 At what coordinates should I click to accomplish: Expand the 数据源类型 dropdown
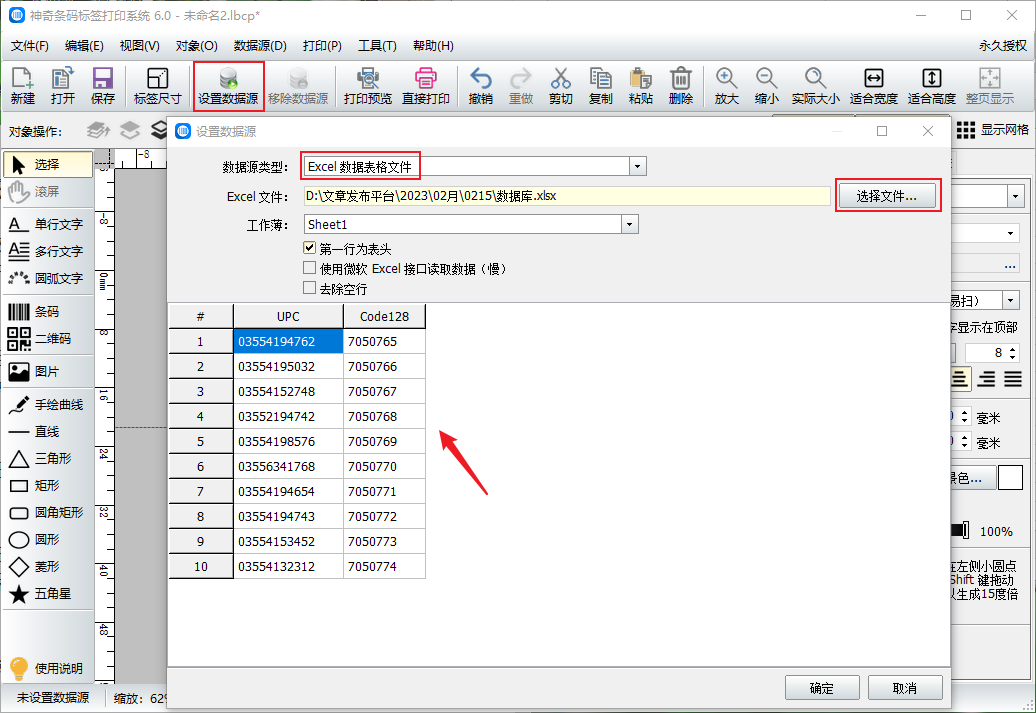click(x=638, y=166)
